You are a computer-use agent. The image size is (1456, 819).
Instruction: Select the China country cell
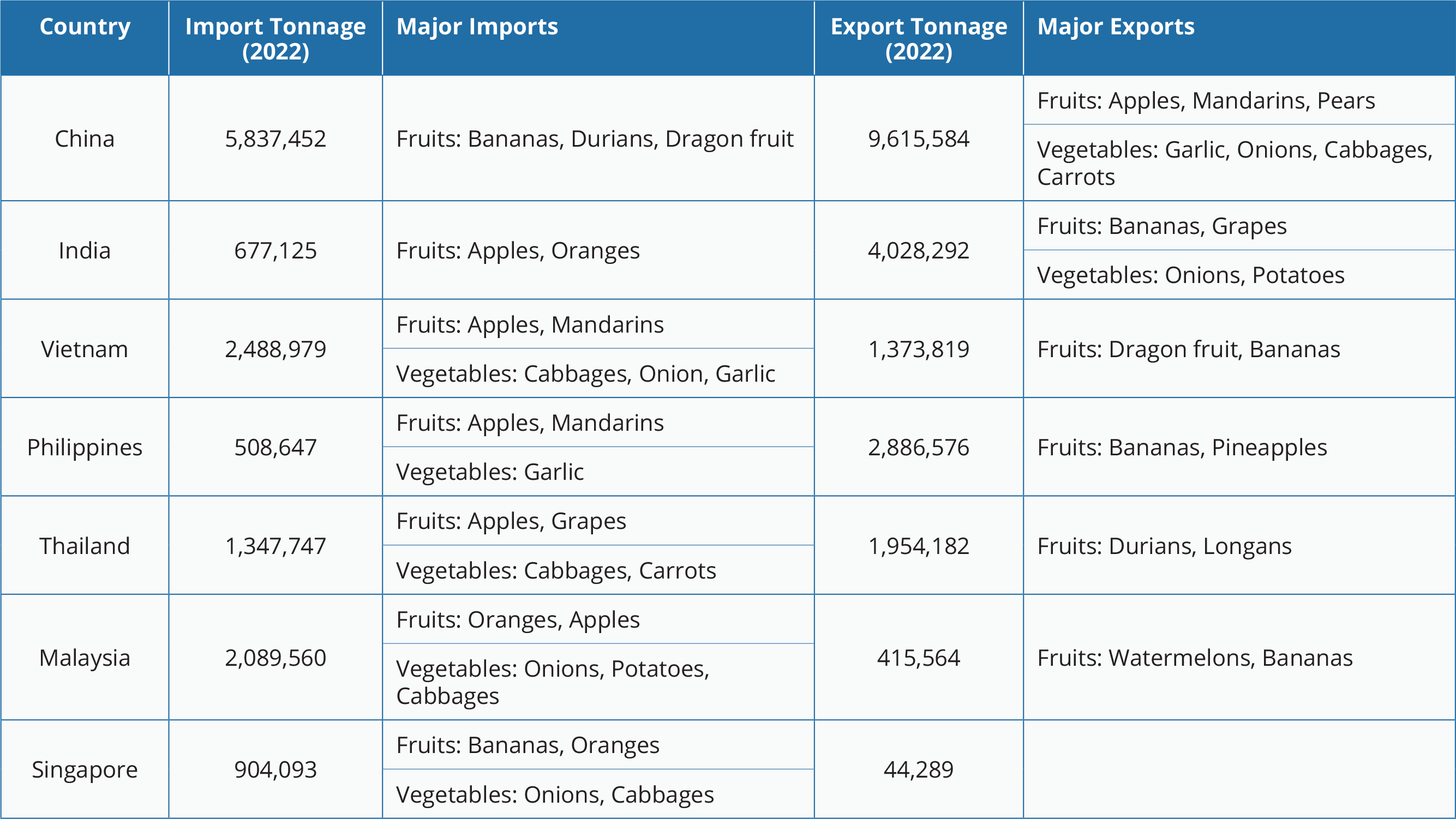(x=85, y=138)
